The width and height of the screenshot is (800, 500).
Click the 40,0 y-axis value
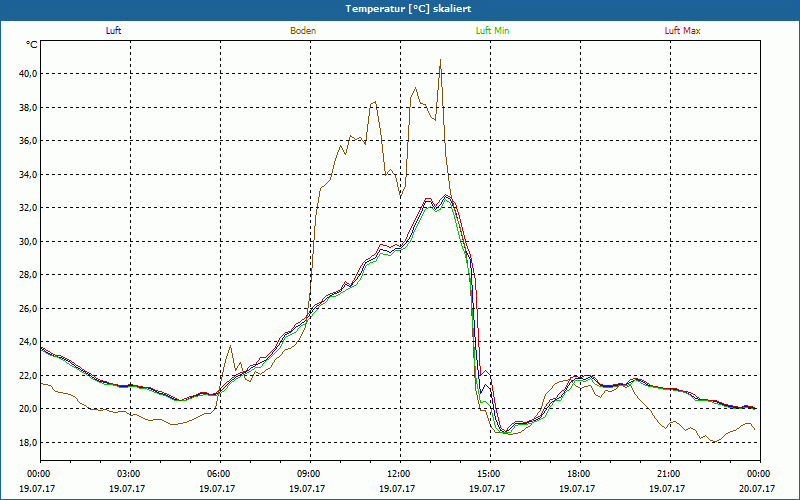point(29,73)
